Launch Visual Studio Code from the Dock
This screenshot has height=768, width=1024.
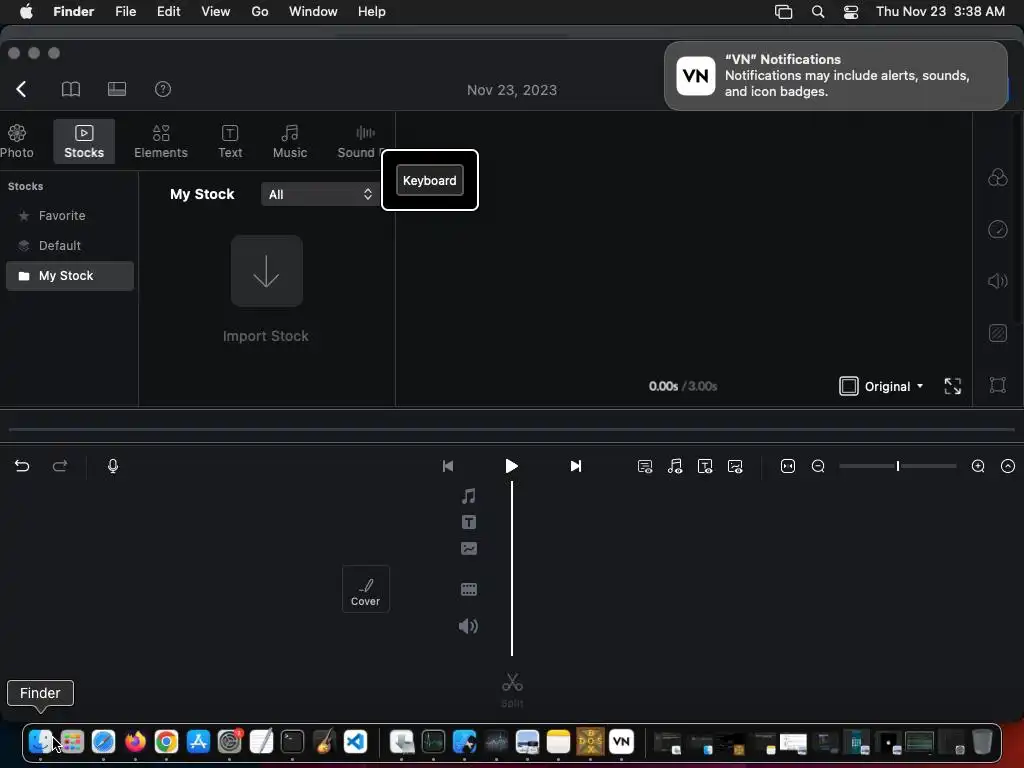[x=355, y=742]
